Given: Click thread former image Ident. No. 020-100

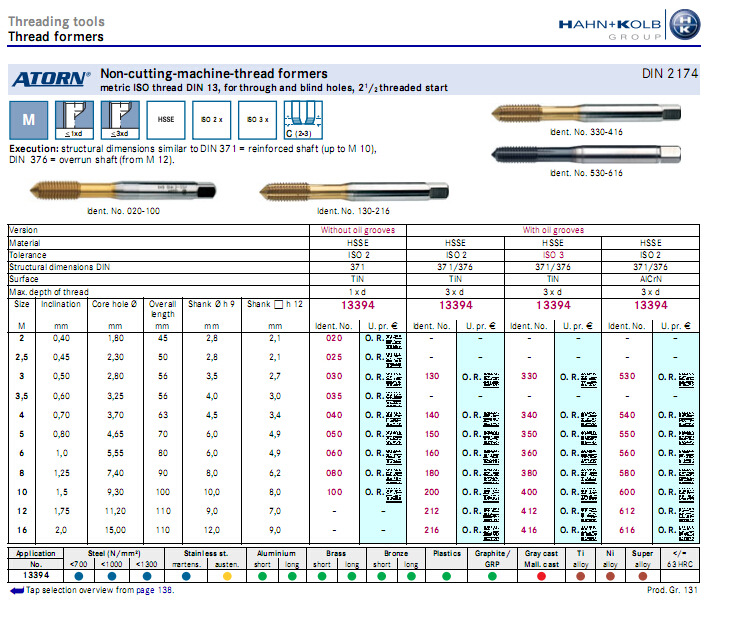Looking at the screenshot, I should tap(123, 190).
